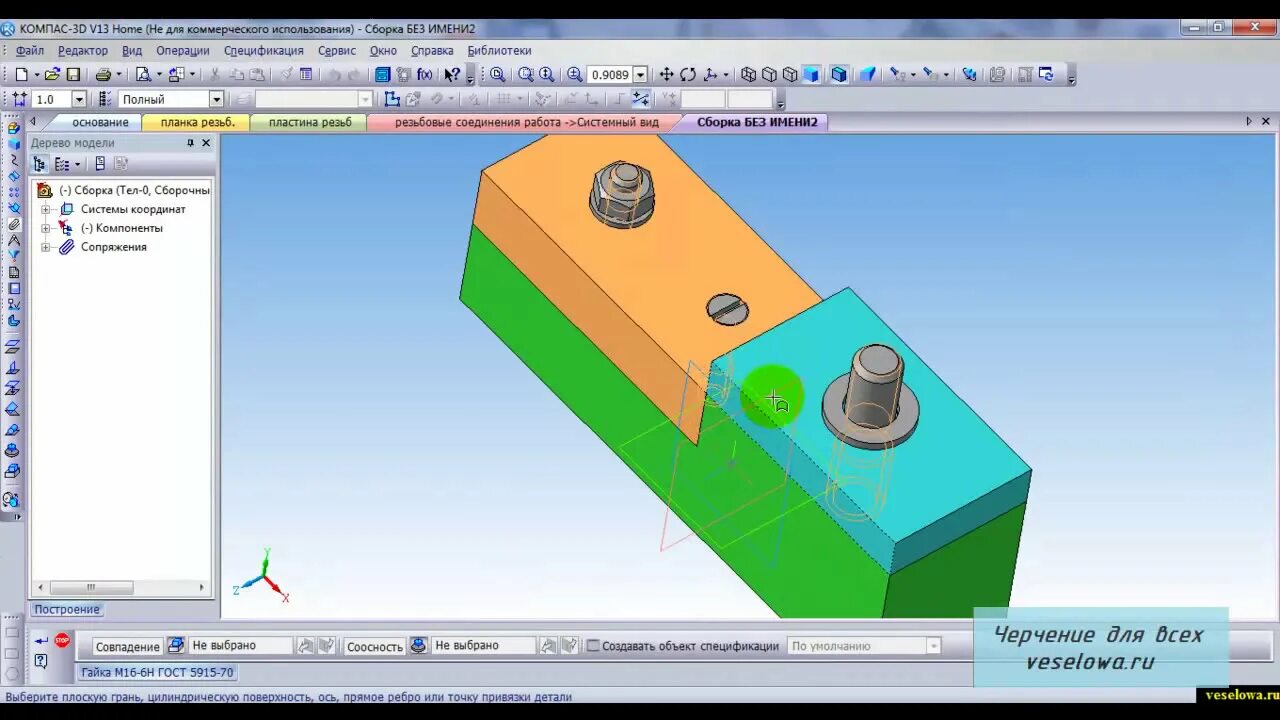Open the Полный display style dropdown
Viewport: 1280px width, 720px height.
click(216, 99)
